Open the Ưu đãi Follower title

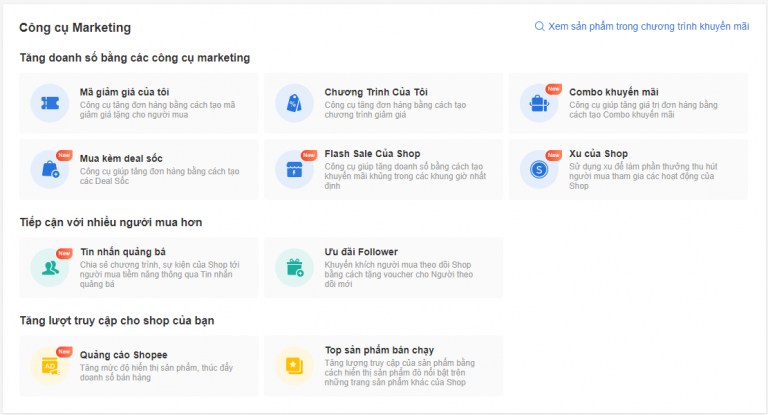click(361, 252)
